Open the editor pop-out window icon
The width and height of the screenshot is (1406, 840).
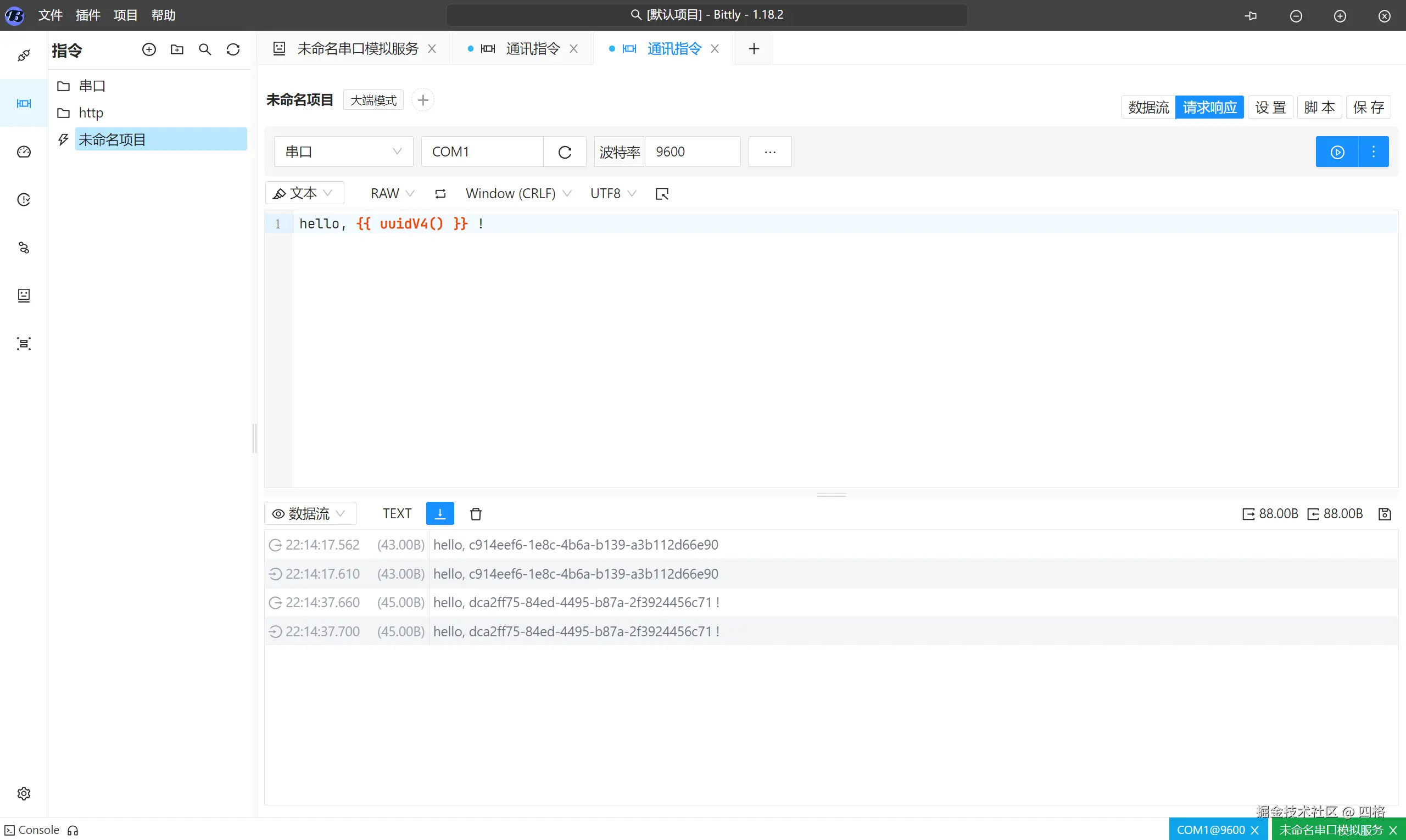(661, 194)
